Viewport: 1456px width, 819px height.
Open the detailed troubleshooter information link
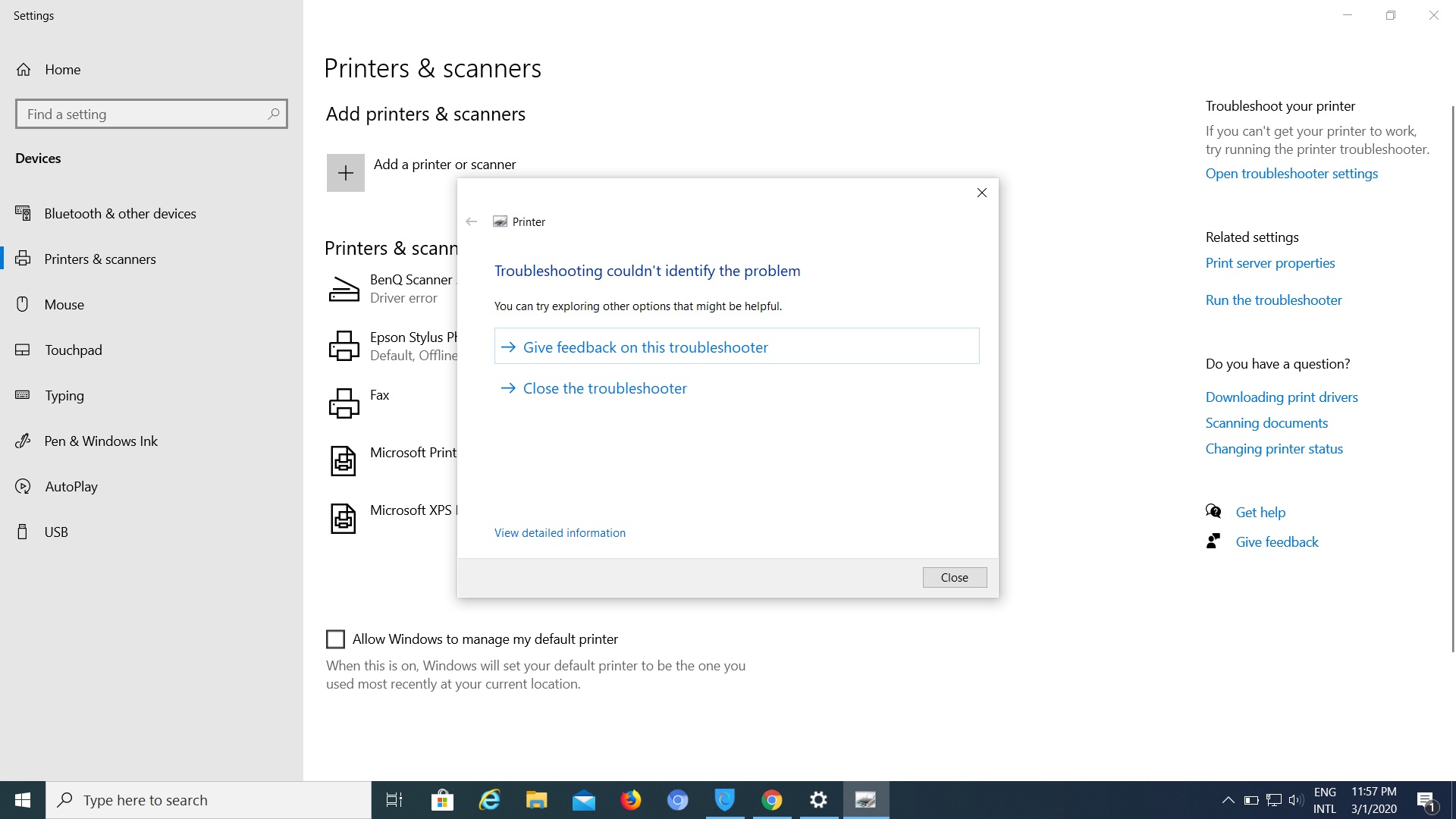point(560,532)
